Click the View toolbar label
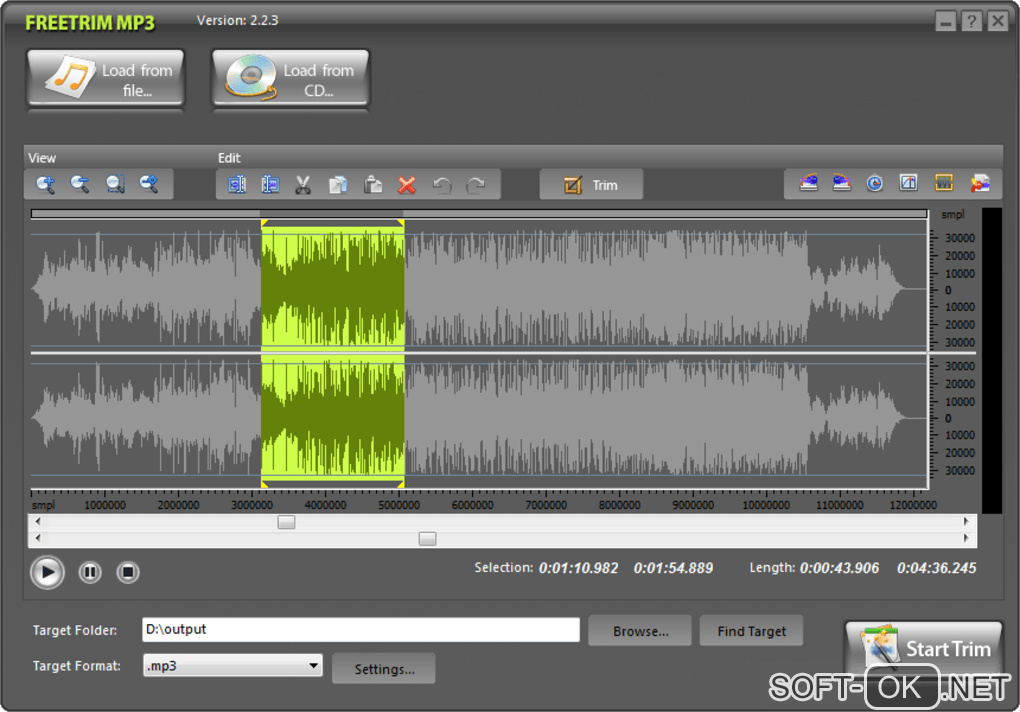The height and width of the screenshot is (712, 1020). [x=42, y=158]
